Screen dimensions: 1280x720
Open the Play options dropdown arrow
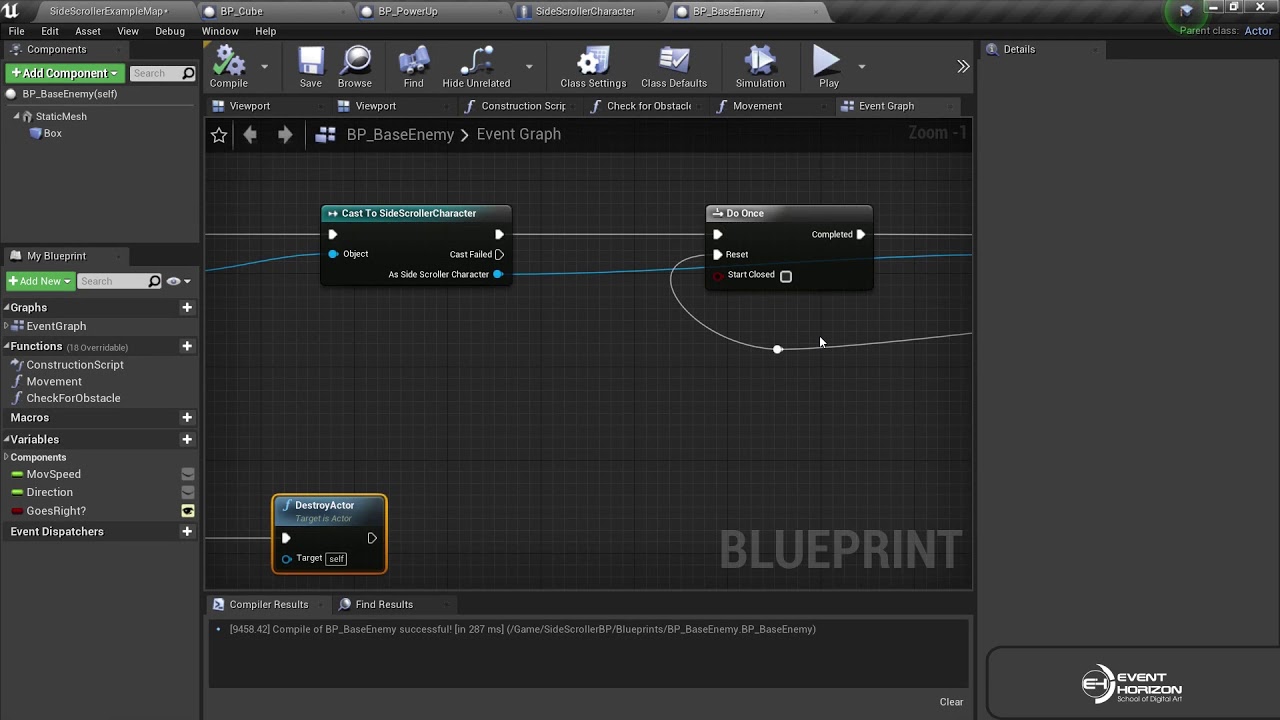(861, 67)
